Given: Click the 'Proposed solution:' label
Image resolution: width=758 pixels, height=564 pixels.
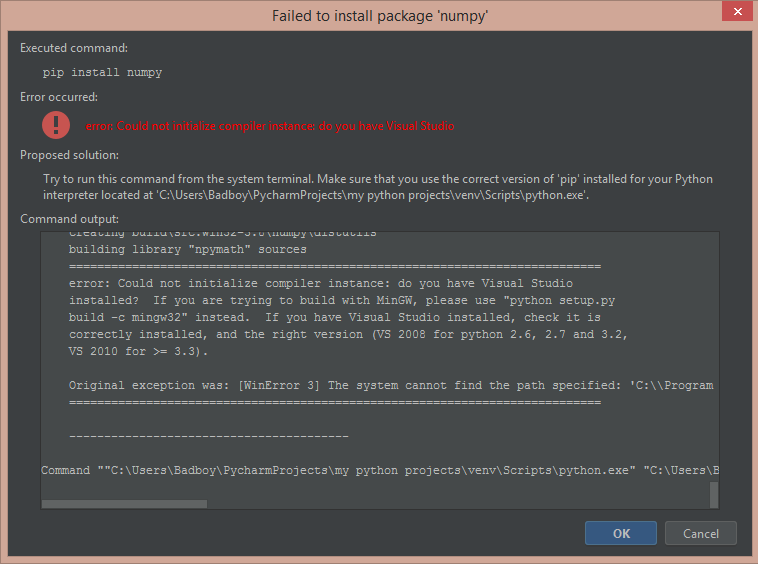Looking at the screenshot, I should pyautogui.click(x=69, y=155).
